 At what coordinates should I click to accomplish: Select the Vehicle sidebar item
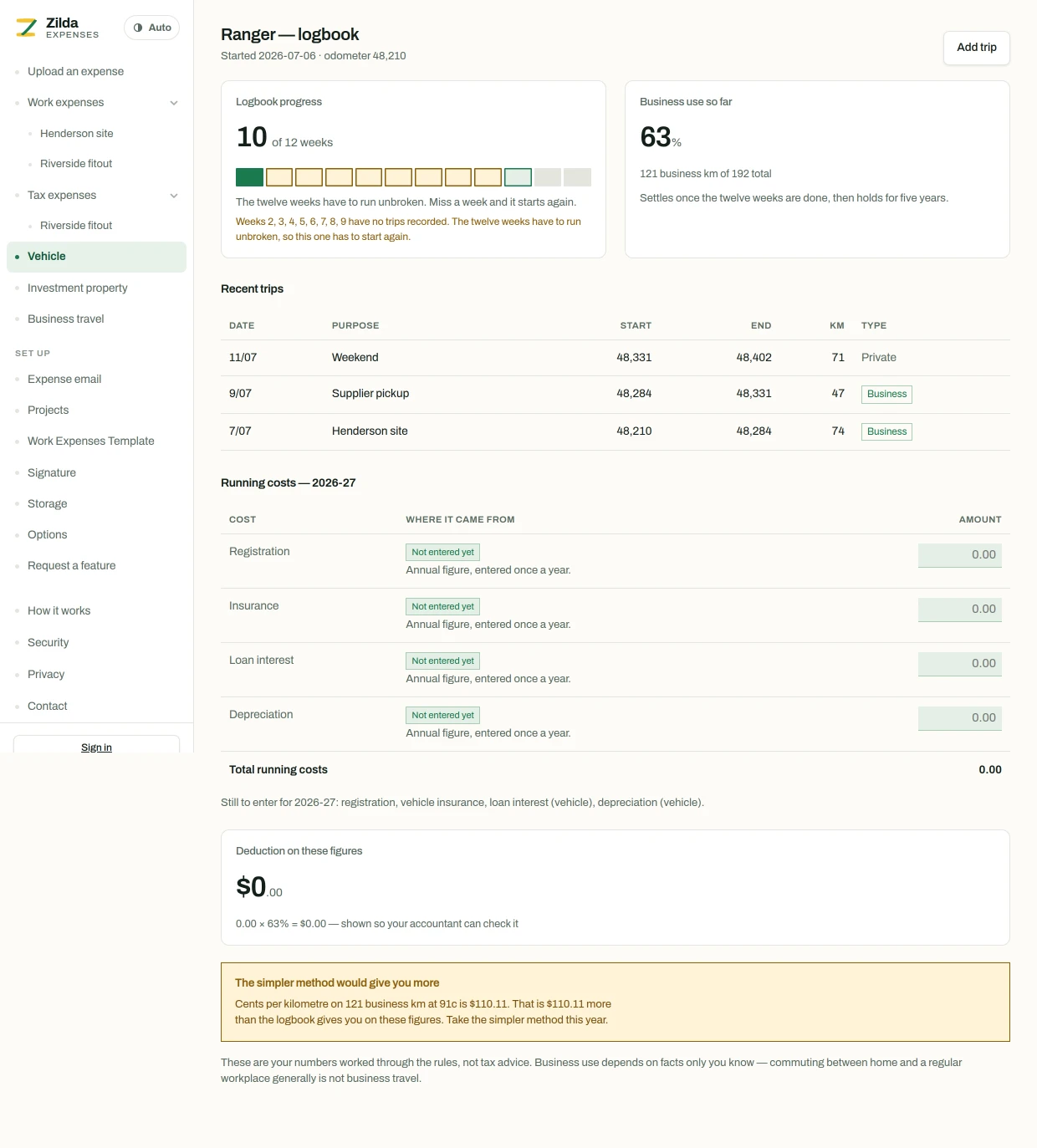tap(96, 257)
